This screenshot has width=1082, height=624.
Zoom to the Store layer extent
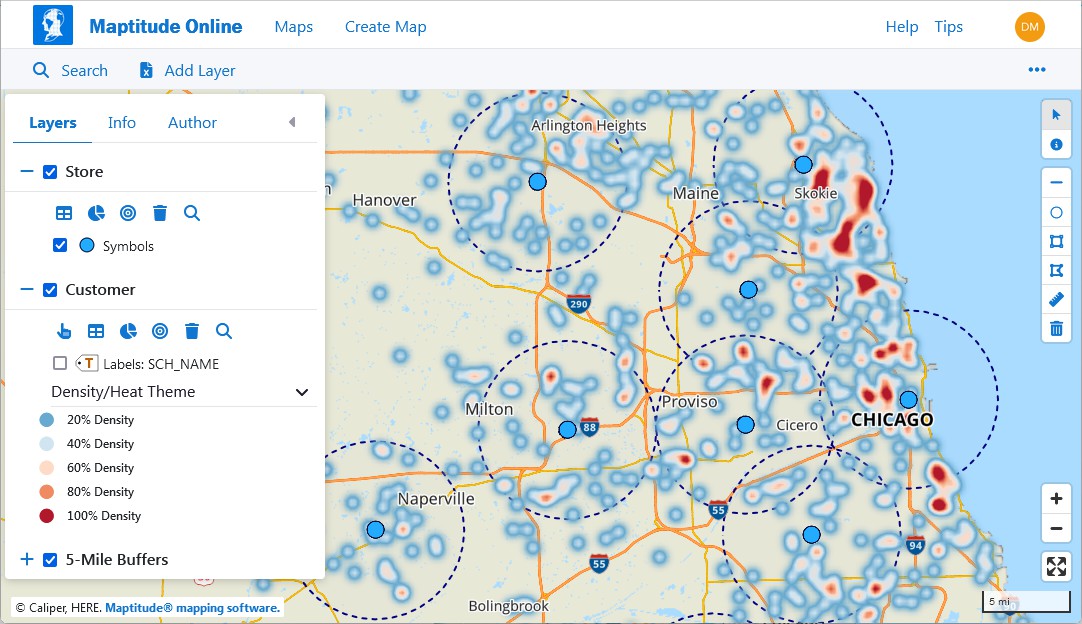click(x=128, y=212)
